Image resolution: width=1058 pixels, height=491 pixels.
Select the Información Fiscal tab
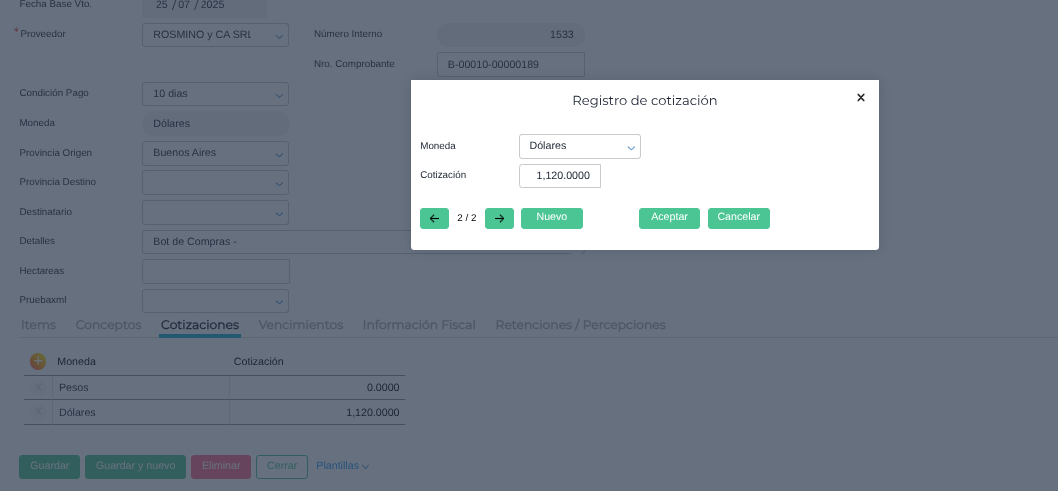click(418, 325)
